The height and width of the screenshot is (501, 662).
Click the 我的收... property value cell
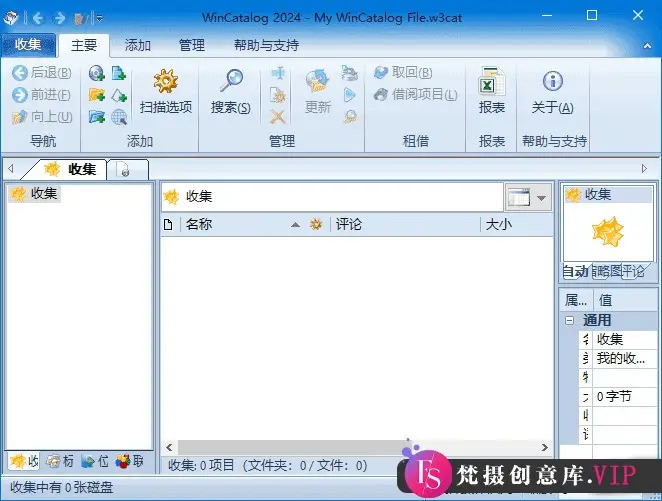(x=625, y=359)
